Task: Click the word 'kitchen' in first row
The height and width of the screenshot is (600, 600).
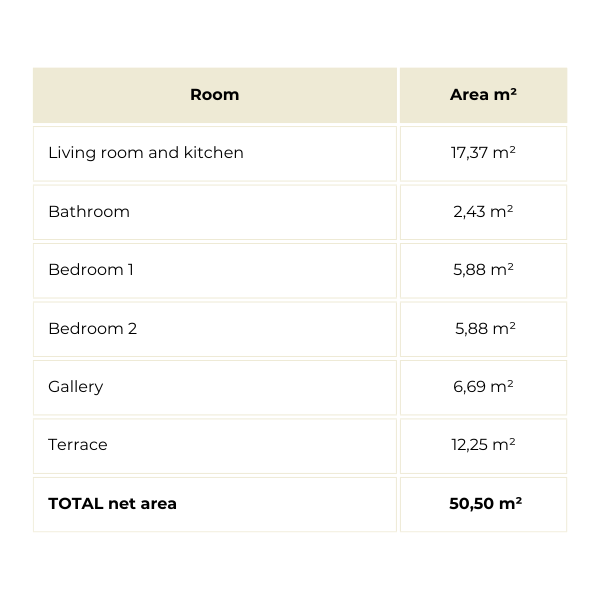Action: click(x=212, y=153)
